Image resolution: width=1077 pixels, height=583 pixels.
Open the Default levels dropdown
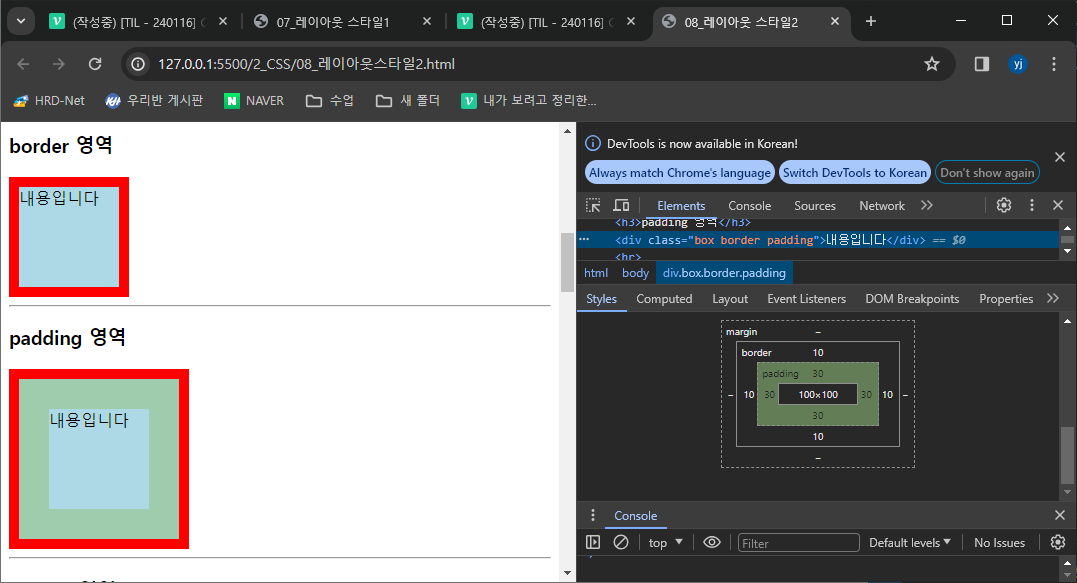point(909,542)
